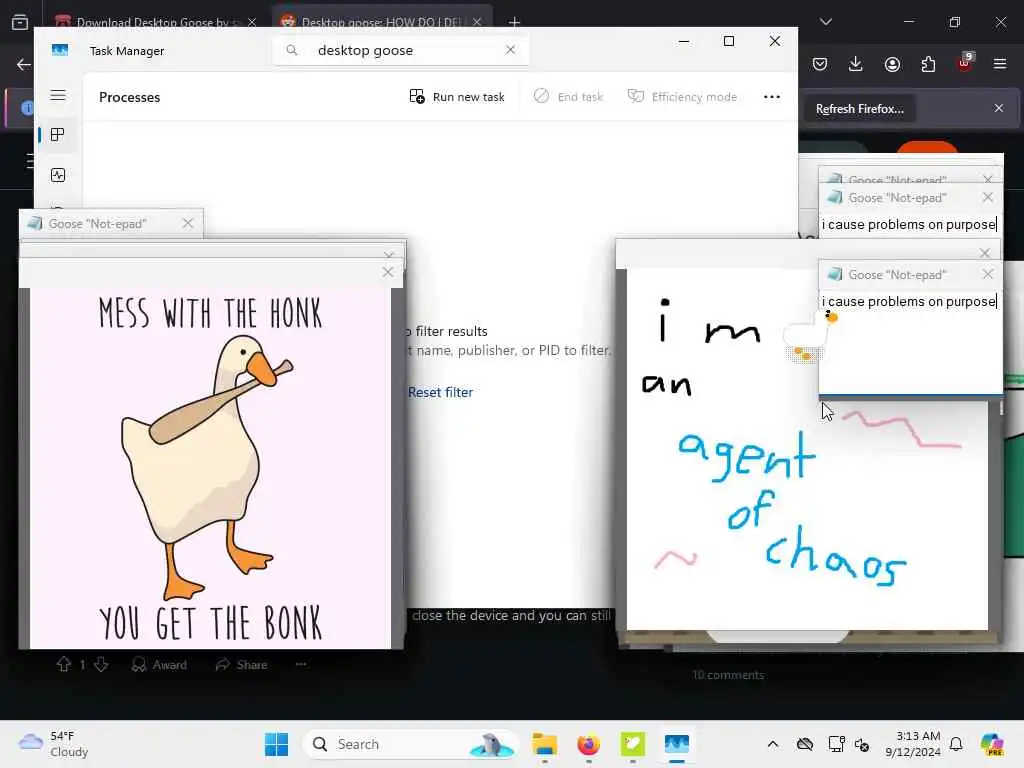Switch to 'Desktop goose: HOW DO I DEL' tab
This screenshot has width=1024, height=768.
pyautogui.click(x=381, y=22)
